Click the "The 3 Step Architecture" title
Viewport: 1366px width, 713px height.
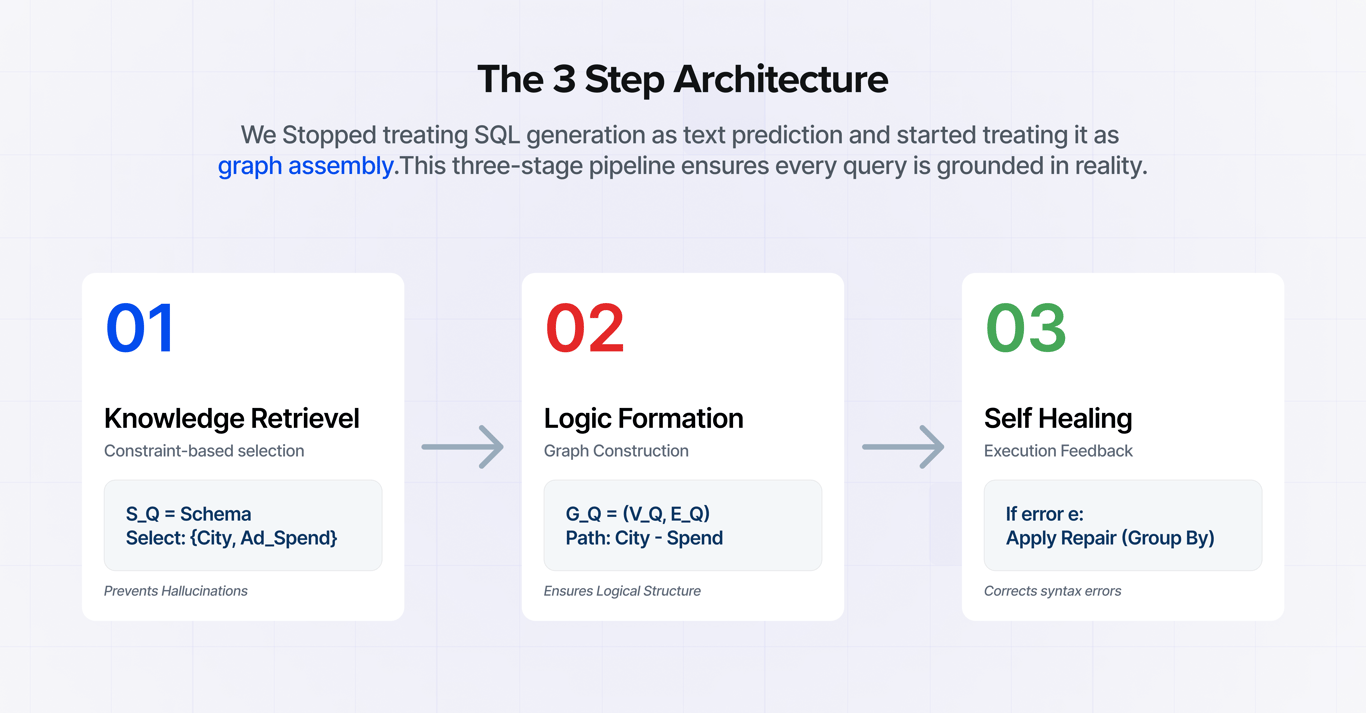[682, 80]
